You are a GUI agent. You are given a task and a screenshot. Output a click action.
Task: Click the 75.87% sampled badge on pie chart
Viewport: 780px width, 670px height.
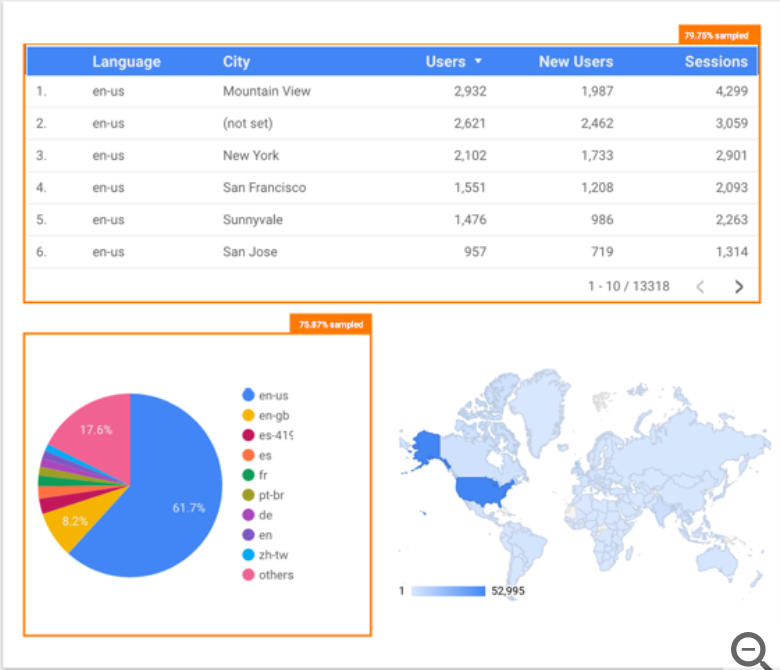(x=331, y=324)
